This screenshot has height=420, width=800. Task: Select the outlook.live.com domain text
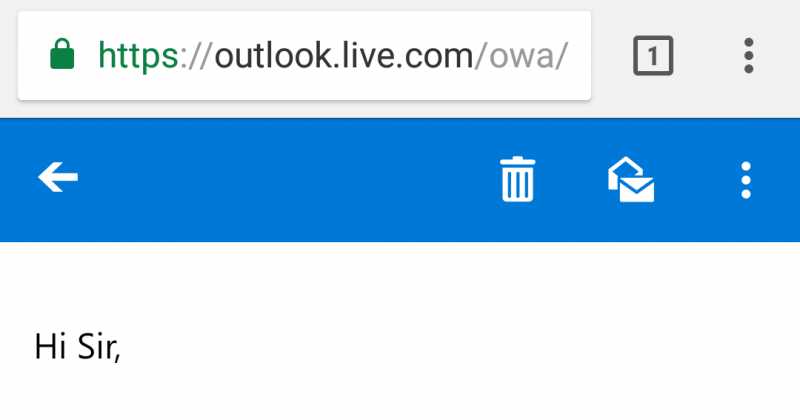pos(344,55)
